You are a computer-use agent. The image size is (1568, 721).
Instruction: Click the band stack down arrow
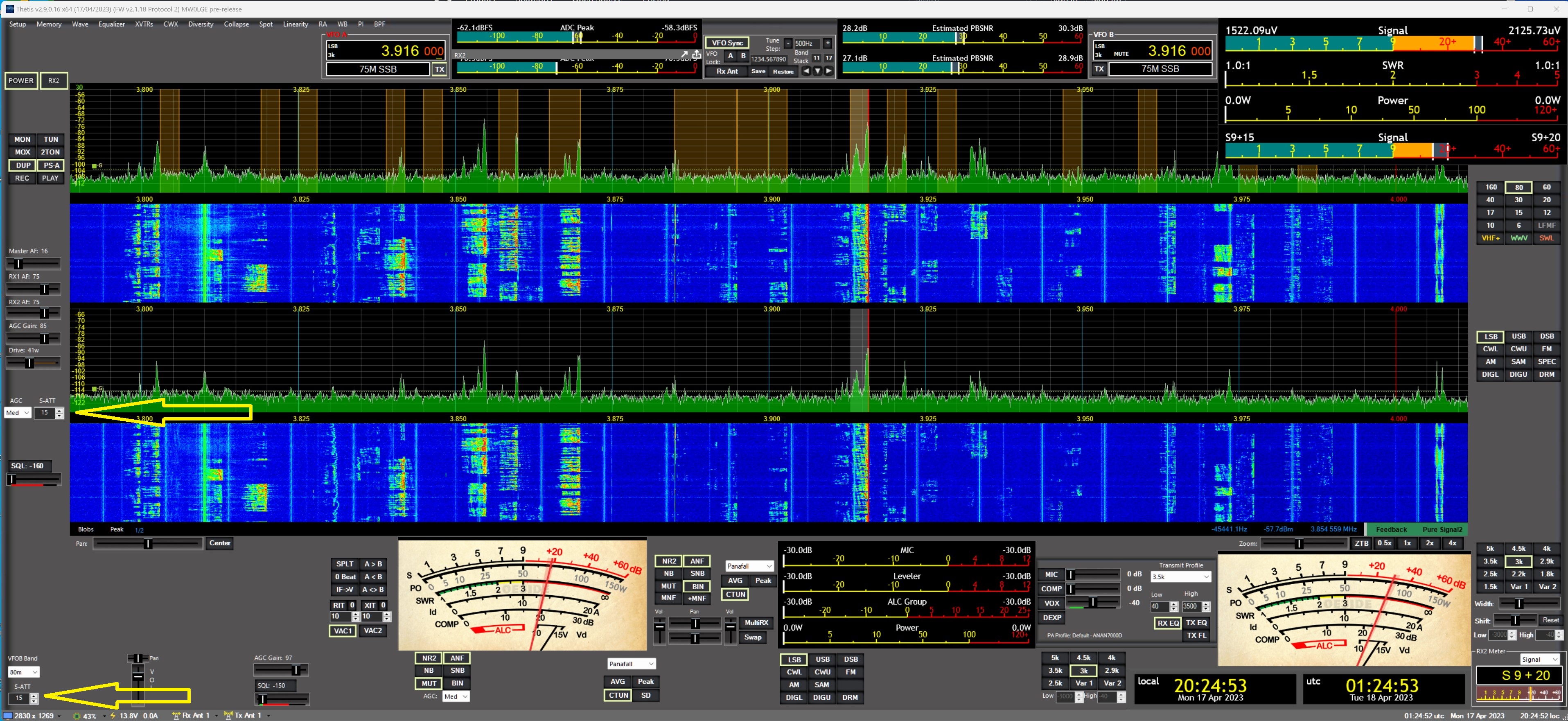pos(817,71)
